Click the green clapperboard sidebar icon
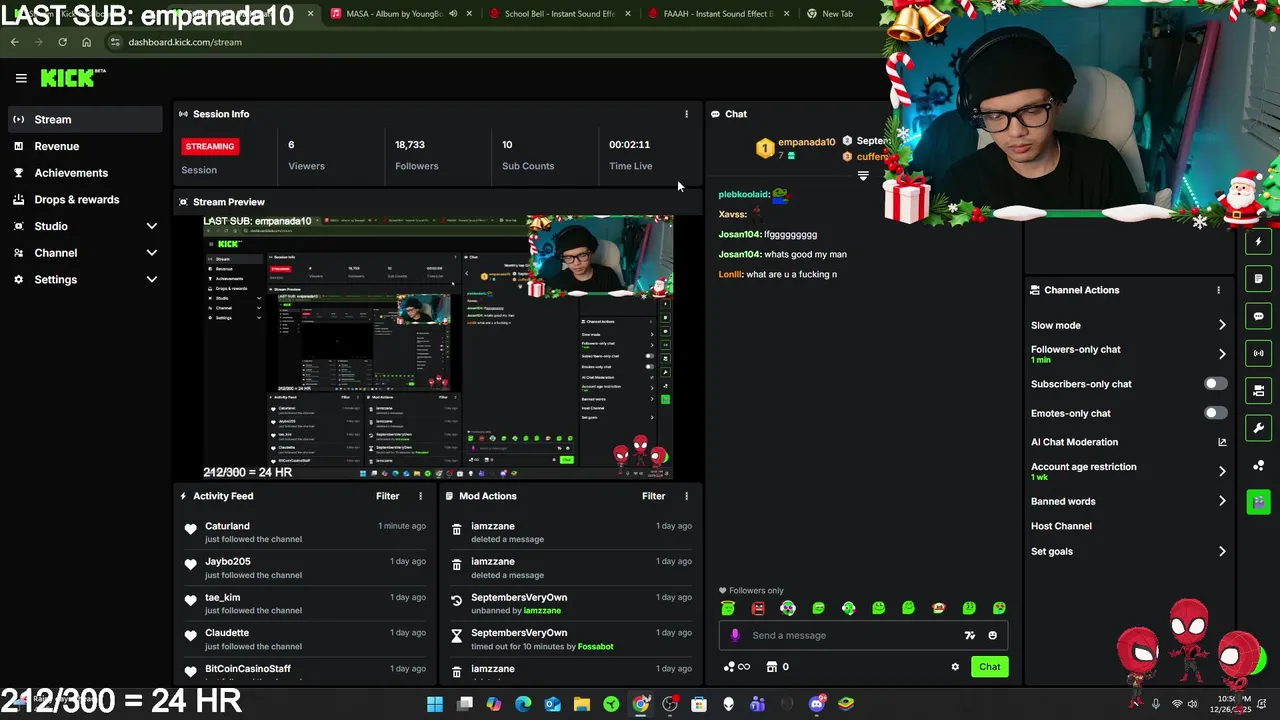1280x720 pixels. [1259, 502]
